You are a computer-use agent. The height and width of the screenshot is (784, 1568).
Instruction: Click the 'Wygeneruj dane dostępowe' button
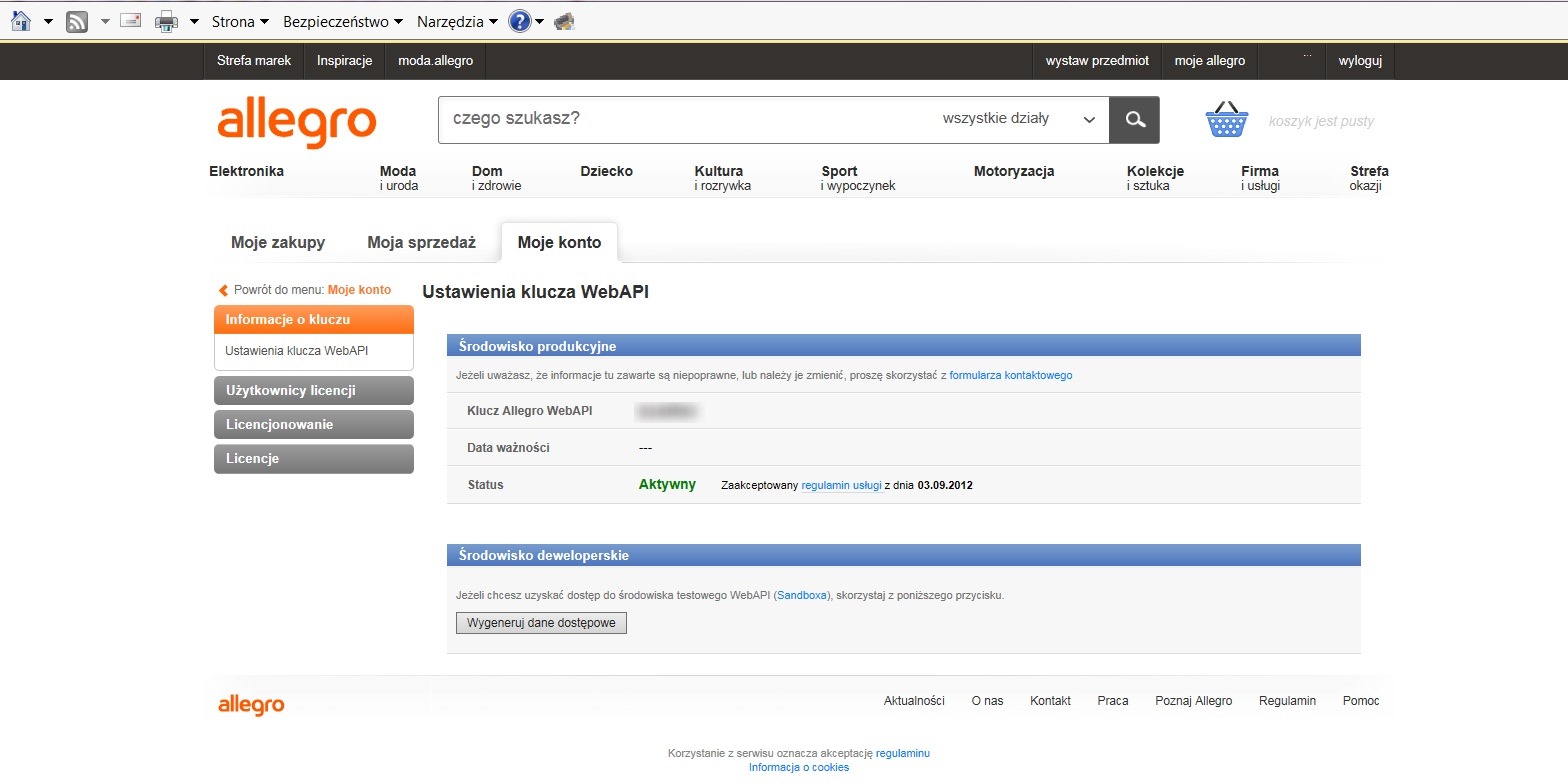coord(541,623)
